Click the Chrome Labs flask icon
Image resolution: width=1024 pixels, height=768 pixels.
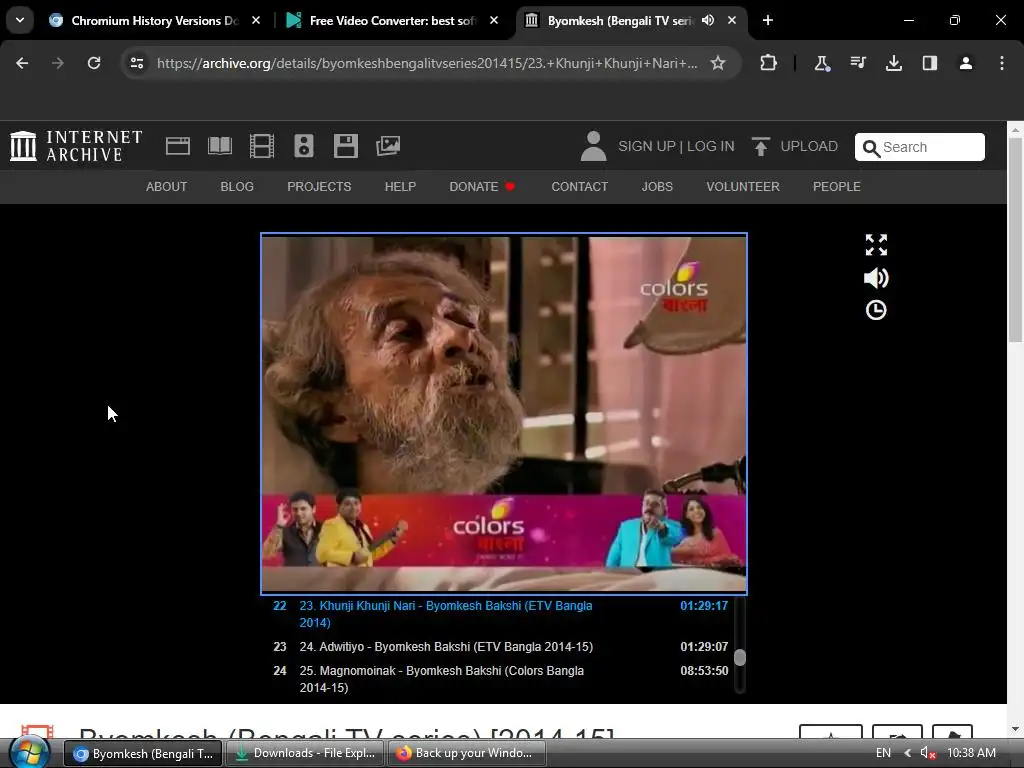(x=822, y=63)
